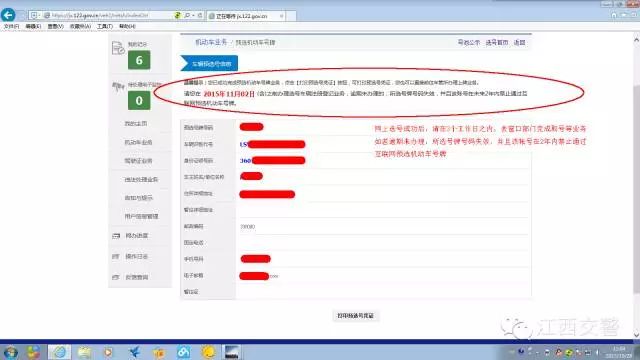This screenshot has width=640, height=360.
Task: Open the yellow round taskbar app
Action: pyautogui.click(x=209, y=352)
